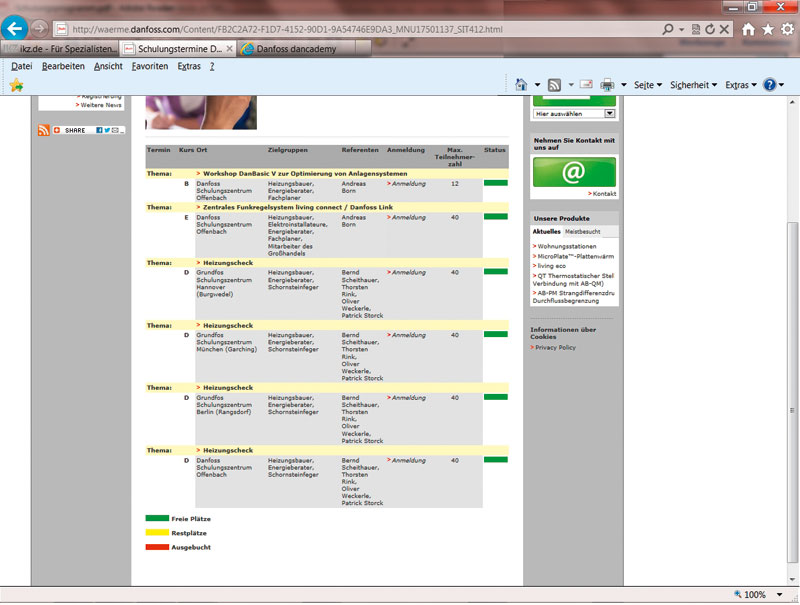
Task: Click Anmeldung for Heizungscheck in München (Garching)
Action: click(x=406, y=335)
